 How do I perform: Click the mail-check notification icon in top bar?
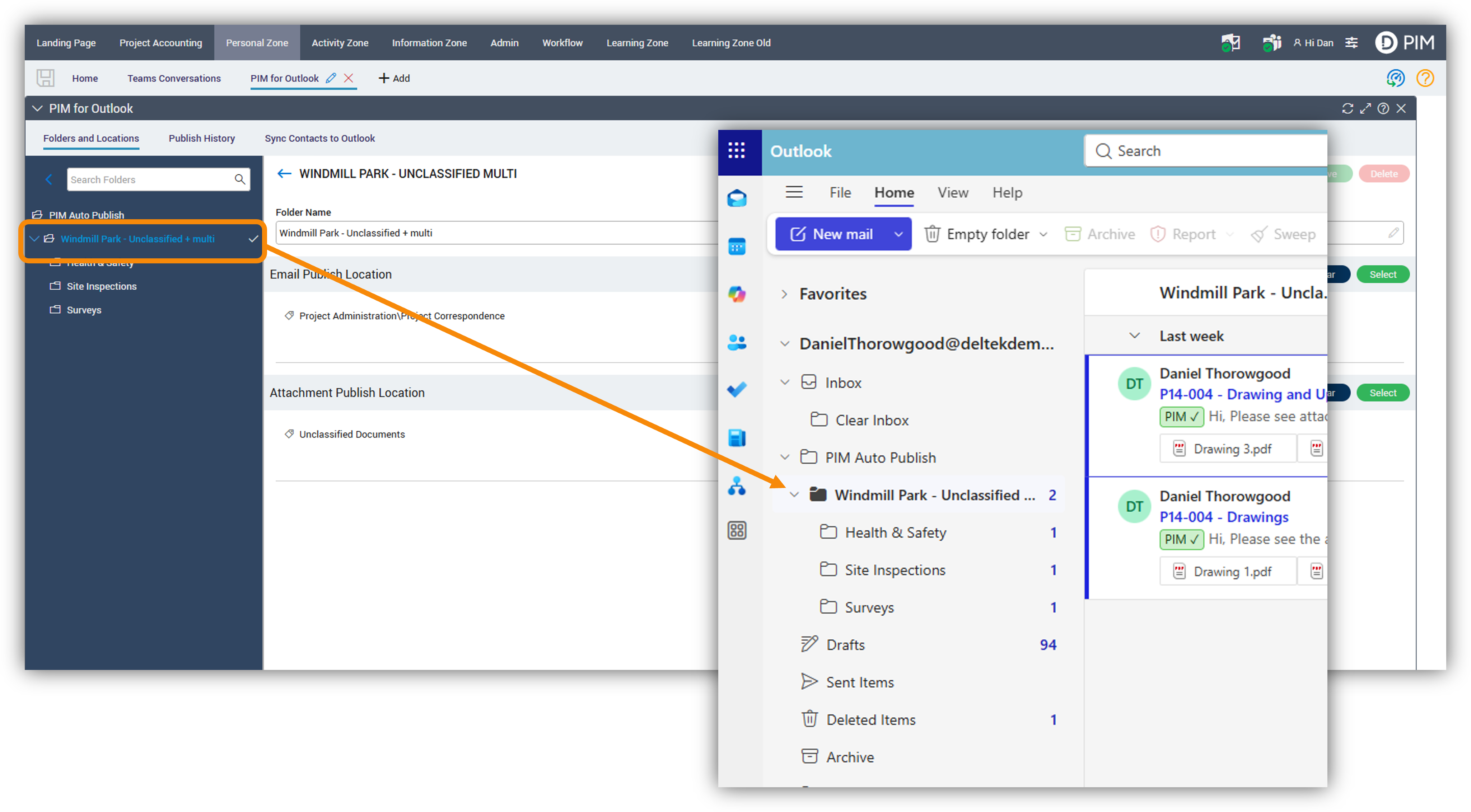pos(1230,43)
